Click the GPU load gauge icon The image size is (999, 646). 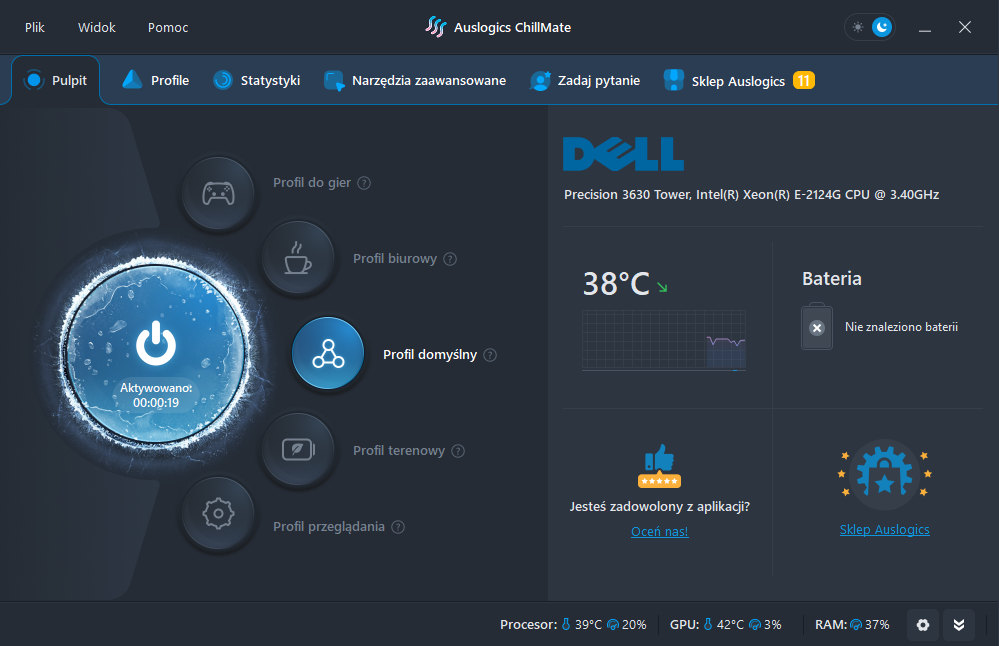[755, 625]
